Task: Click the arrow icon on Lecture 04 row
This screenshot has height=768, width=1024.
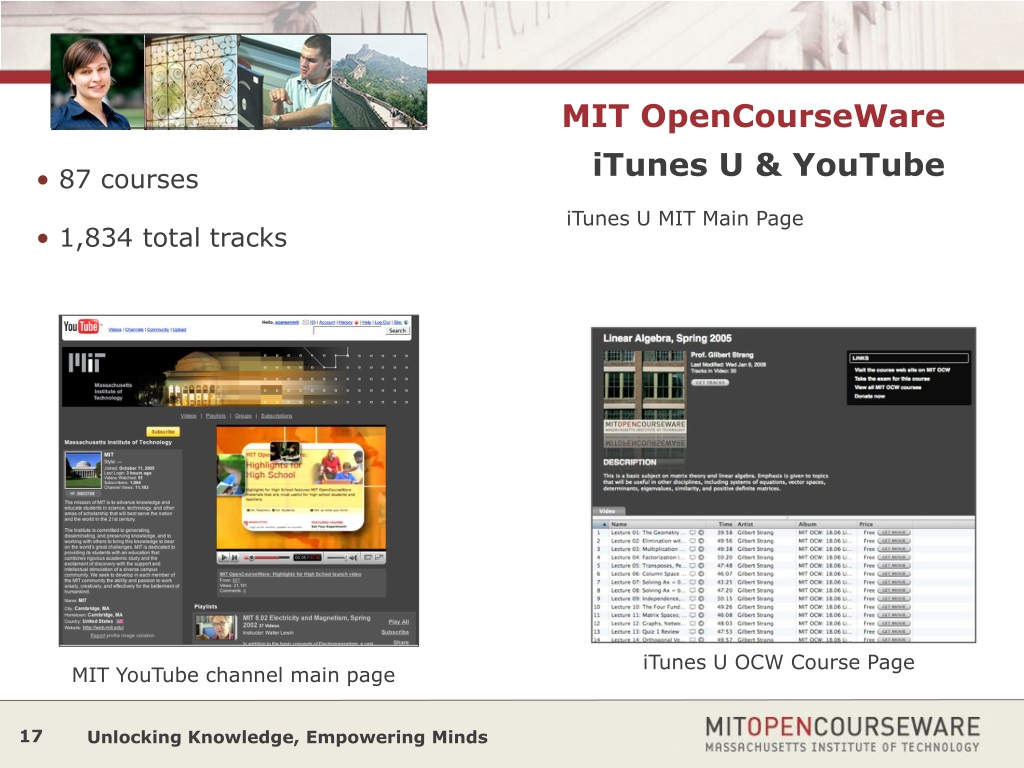Action: coord(701,557)
